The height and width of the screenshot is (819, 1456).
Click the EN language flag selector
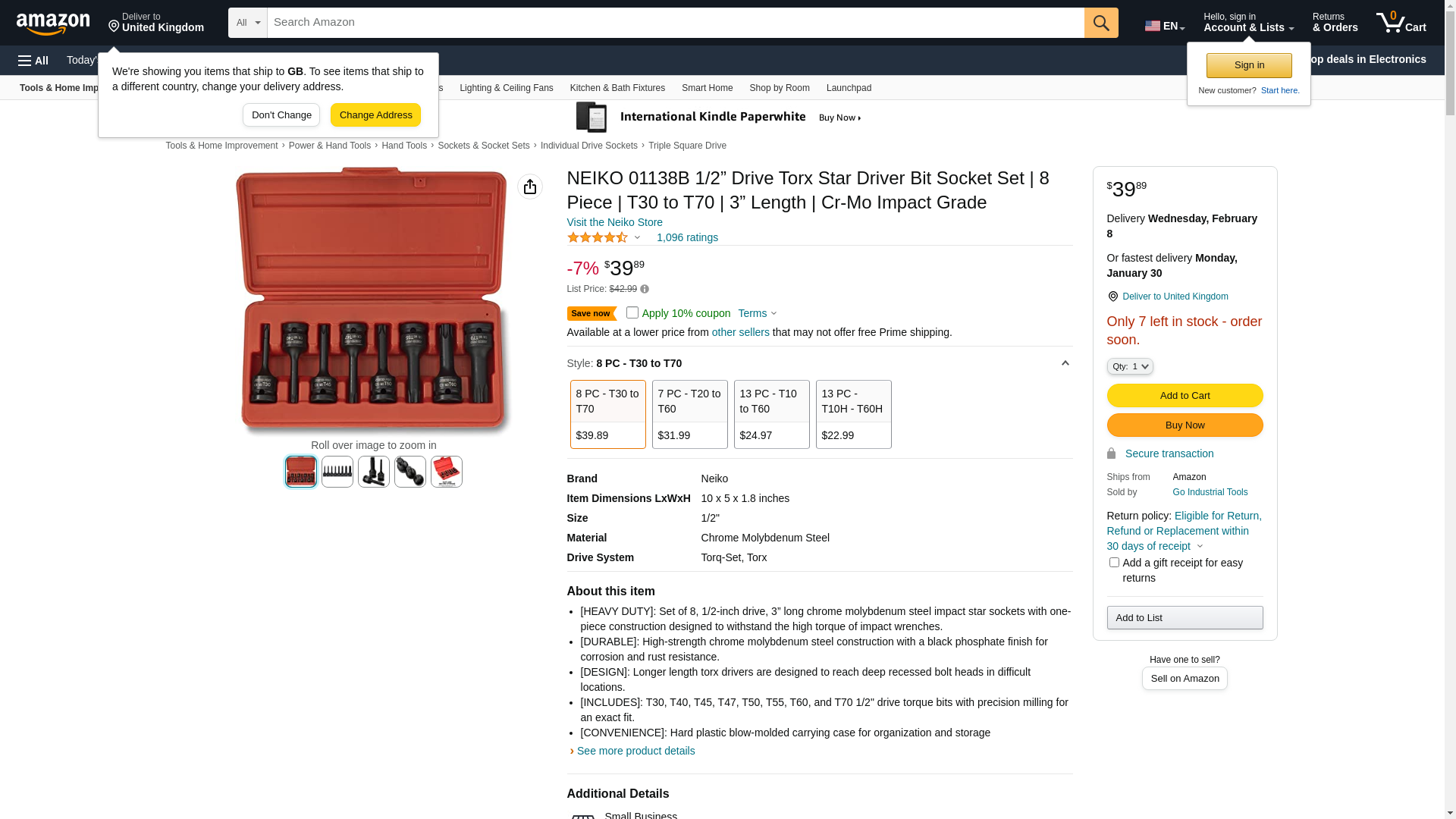[1164, 26]
